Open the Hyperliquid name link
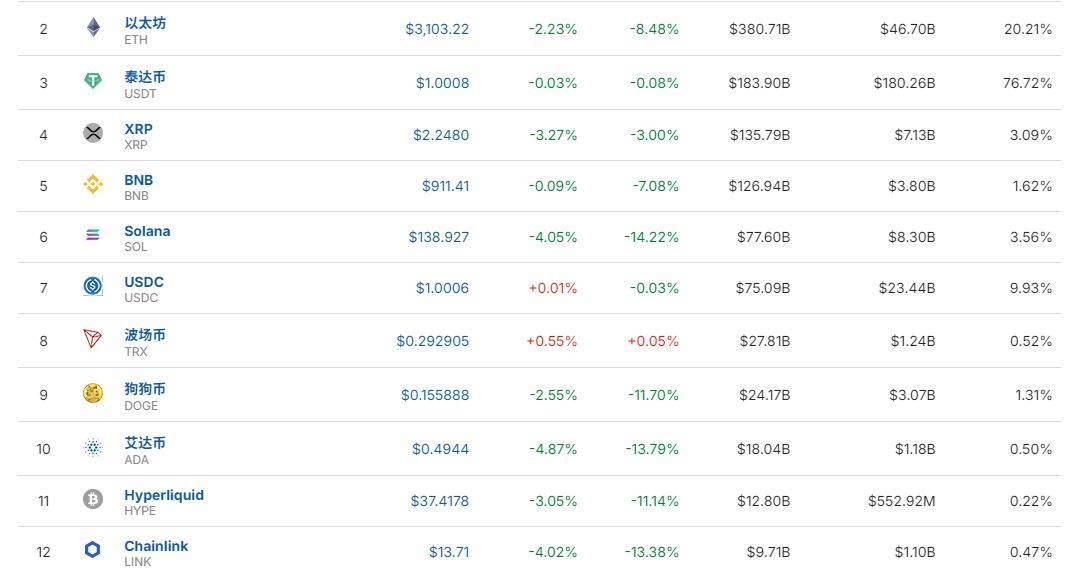This screenshot has width=1092, height=577. [x=164, y=495]
